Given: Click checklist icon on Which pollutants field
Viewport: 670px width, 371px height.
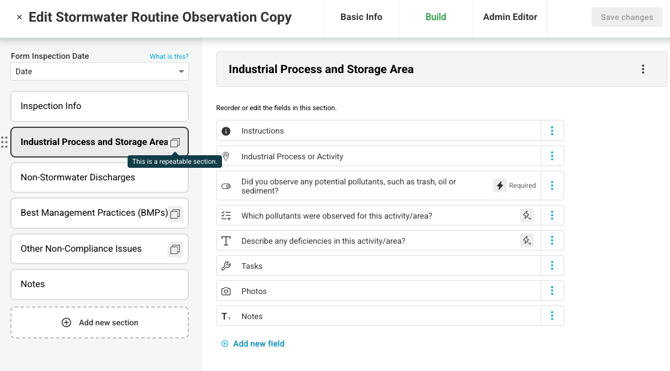Looking at the screenshot, I should click(x=226, y=216).
